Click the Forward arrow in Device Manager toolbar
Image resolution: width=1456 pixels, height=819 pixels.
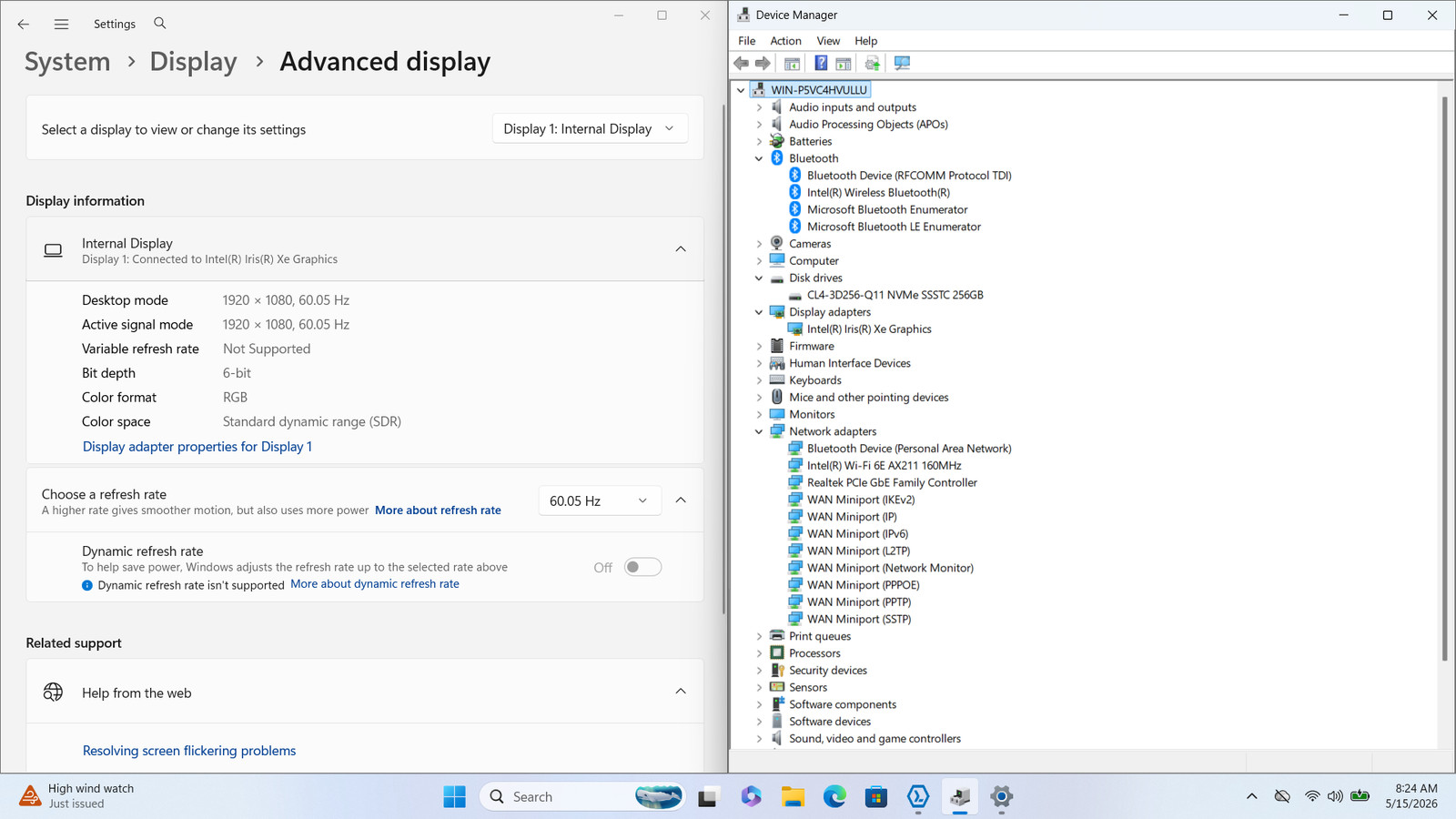tap(763, 63)
